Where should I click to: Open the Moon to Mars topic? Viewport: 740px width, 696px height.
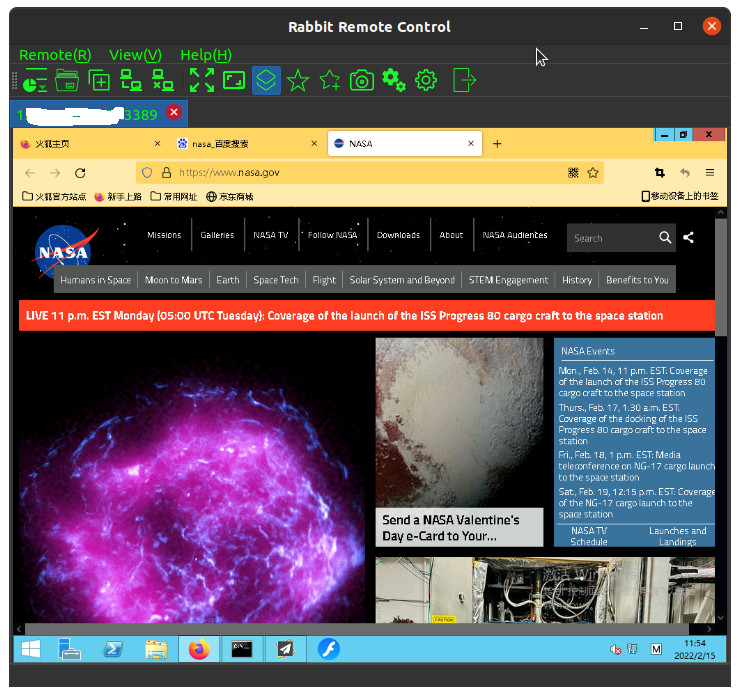pos(173,280)
